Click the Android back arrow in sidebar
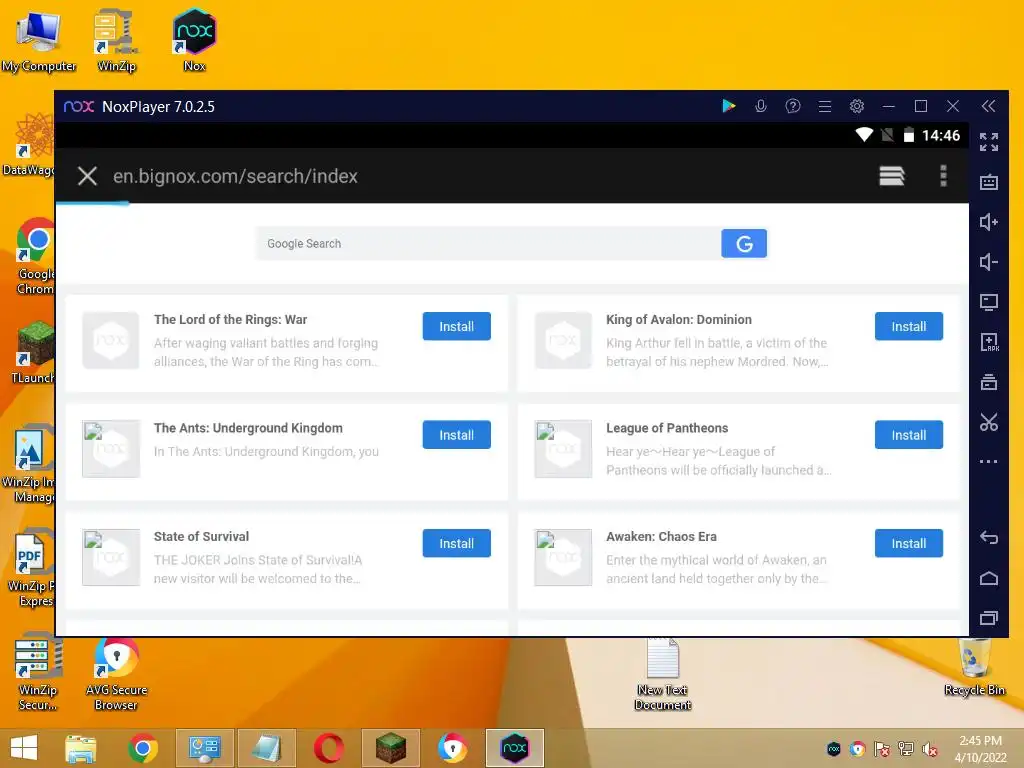The width and height of the screenshot is (1024, 768). 989,537
